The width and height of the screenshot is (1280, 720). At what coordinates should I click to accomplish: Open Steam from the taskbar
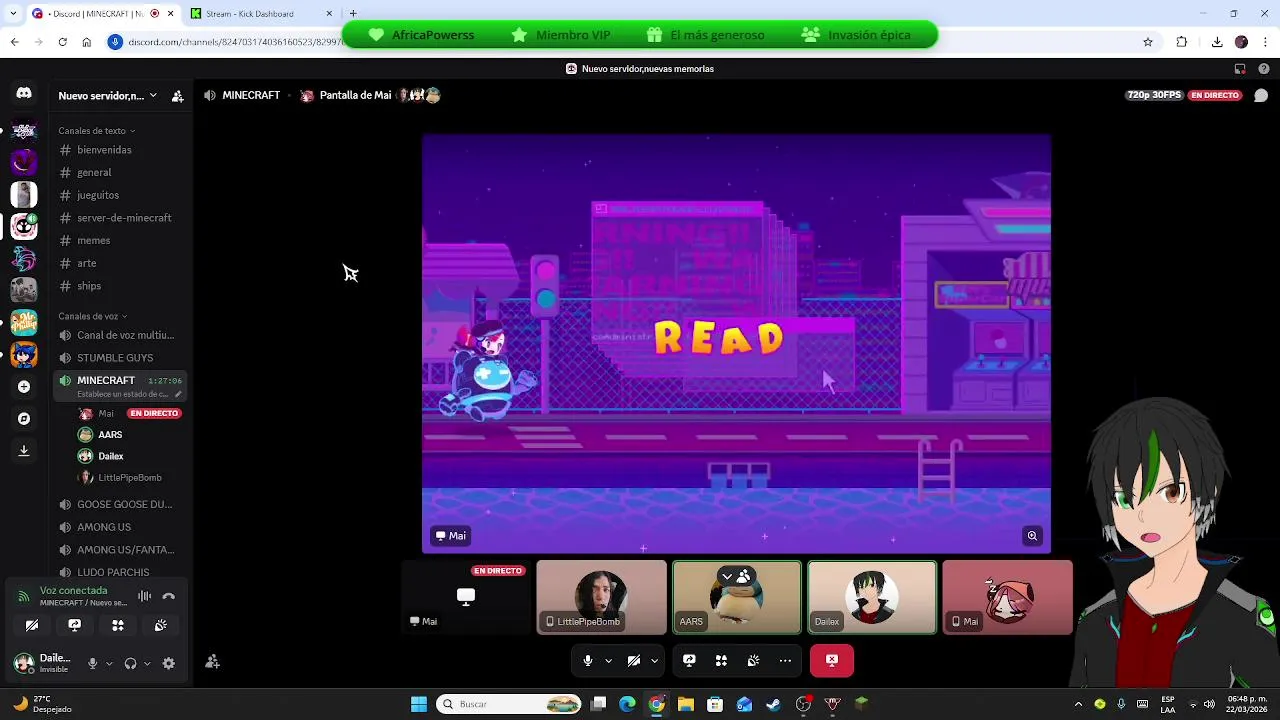[773, 704]
